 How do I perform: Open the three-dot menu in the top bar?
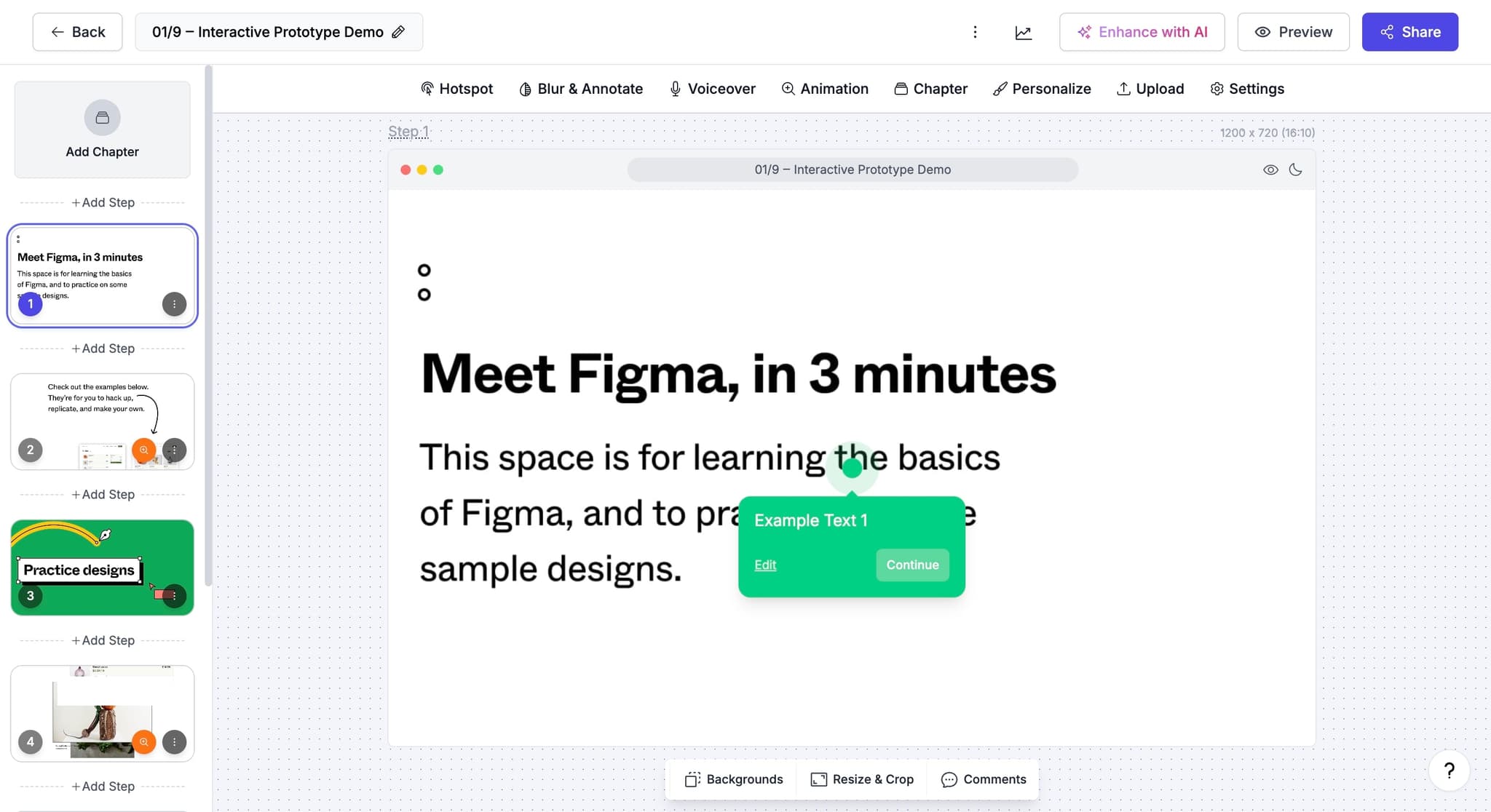click(x=975, y=32)
